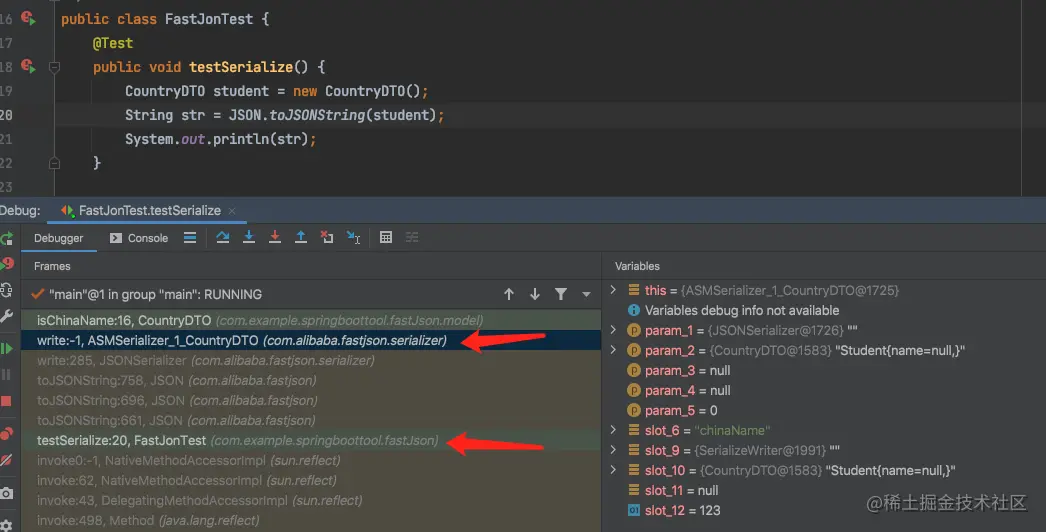Click the Toggle auto-test icon
This screenshot has height=532, width=1046.
click(7, 290)
